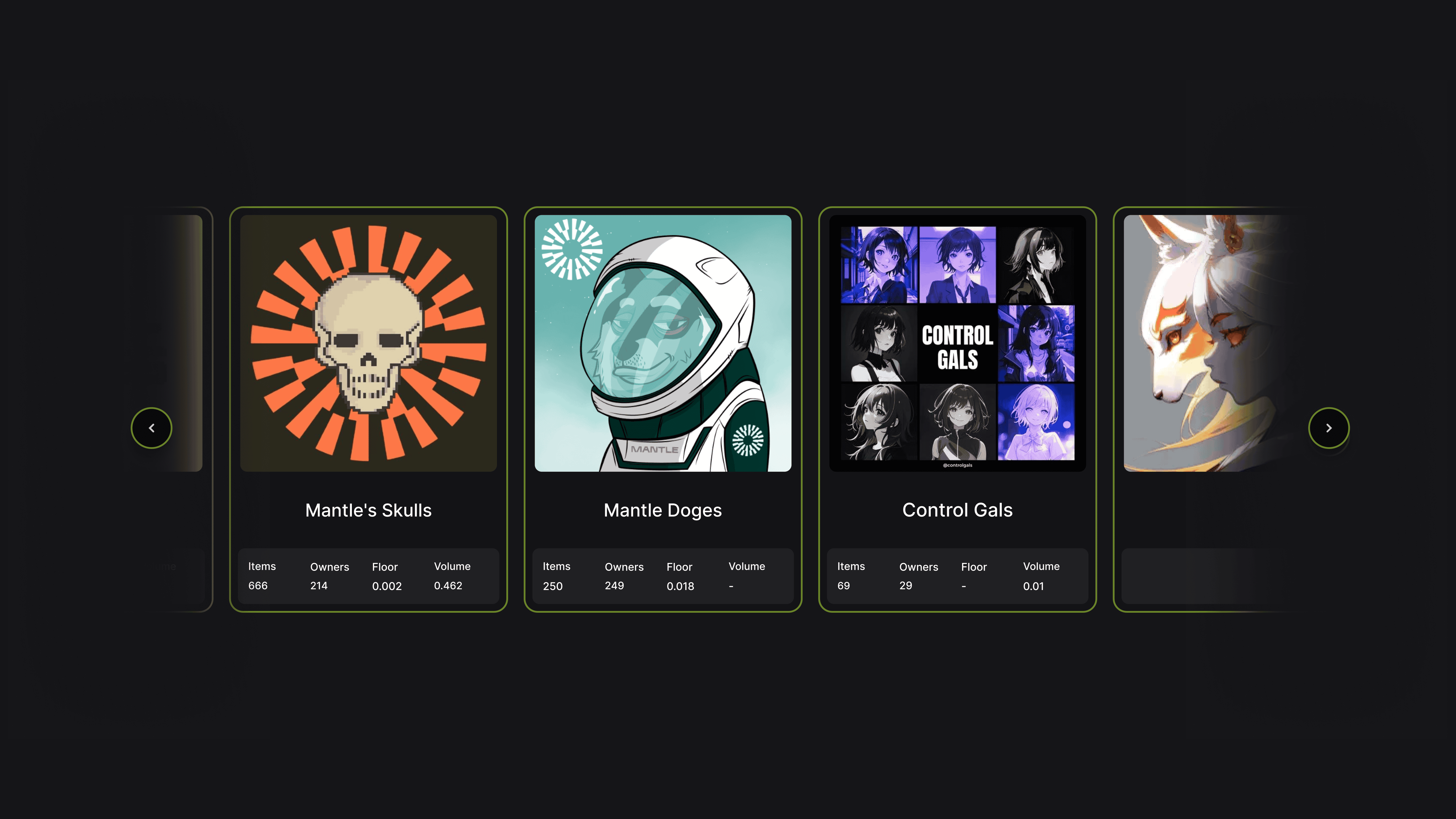This screenshot has height=819, width=1456.
Task: Open the Control Gals anime collage image
Action: click(x=957, y=343)
